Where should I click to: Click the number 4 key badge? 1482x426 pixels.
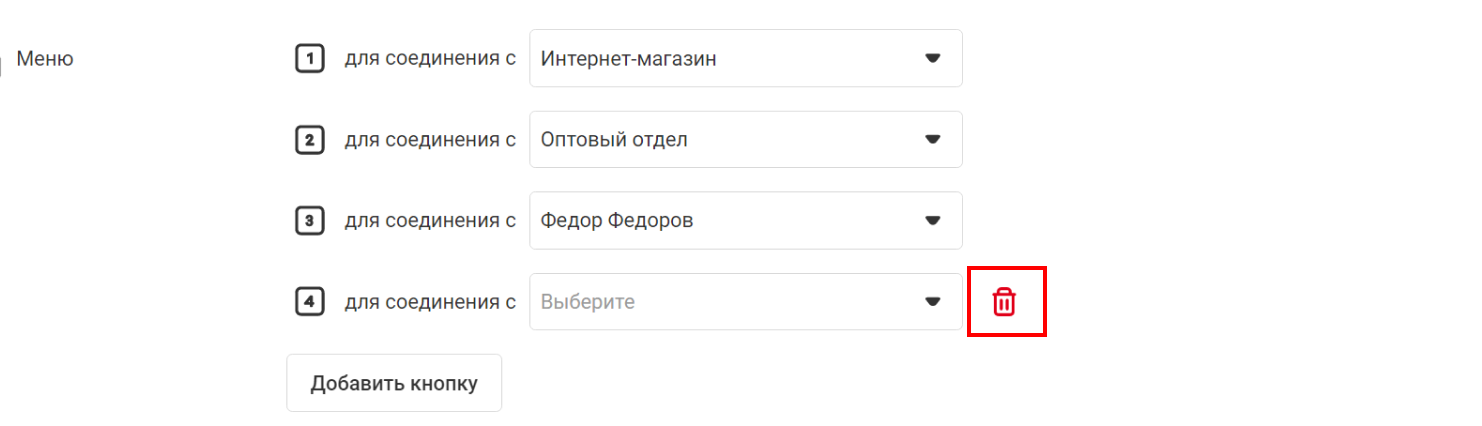pyautogui.click(x=310, y=302)
